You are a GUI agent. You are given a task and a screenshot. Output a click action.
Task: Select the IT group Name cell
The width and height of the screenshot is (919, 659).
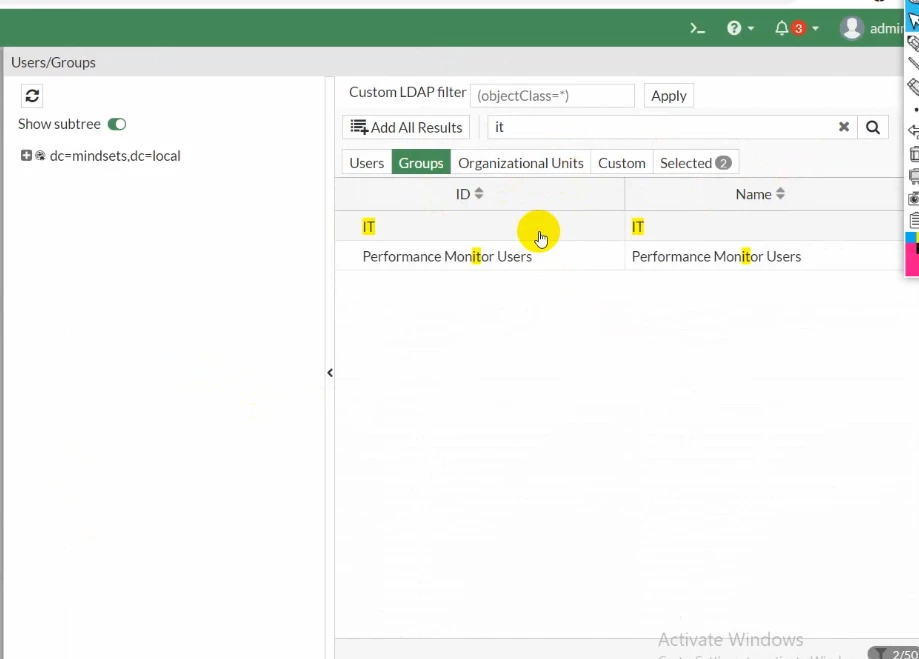pos(764,226)
